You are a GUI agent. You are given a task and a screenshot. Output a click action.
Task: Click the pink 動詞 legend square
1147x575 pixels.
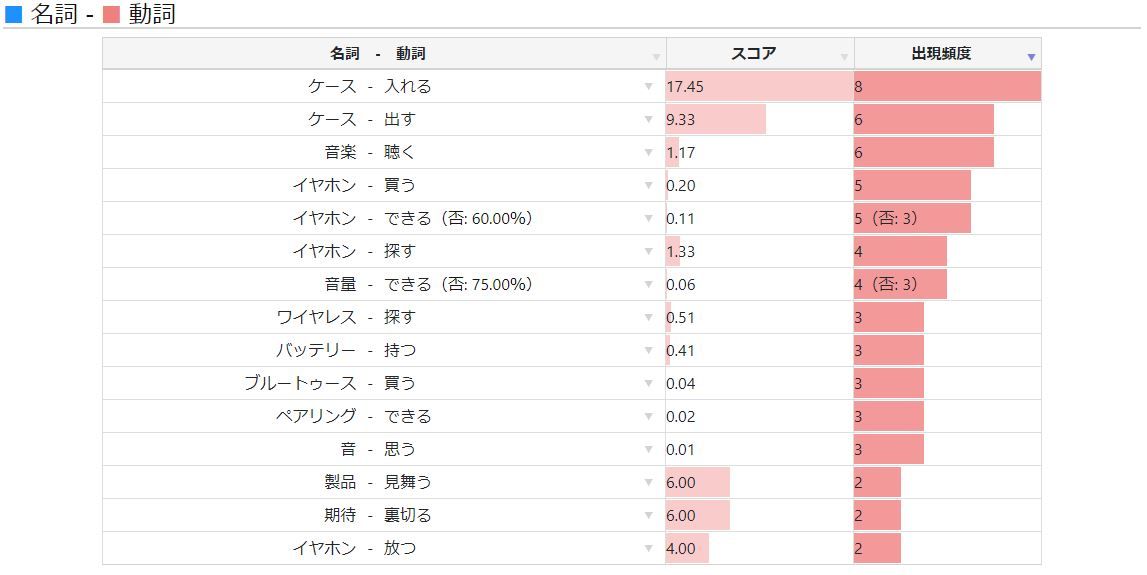click(x=111, y=14)
